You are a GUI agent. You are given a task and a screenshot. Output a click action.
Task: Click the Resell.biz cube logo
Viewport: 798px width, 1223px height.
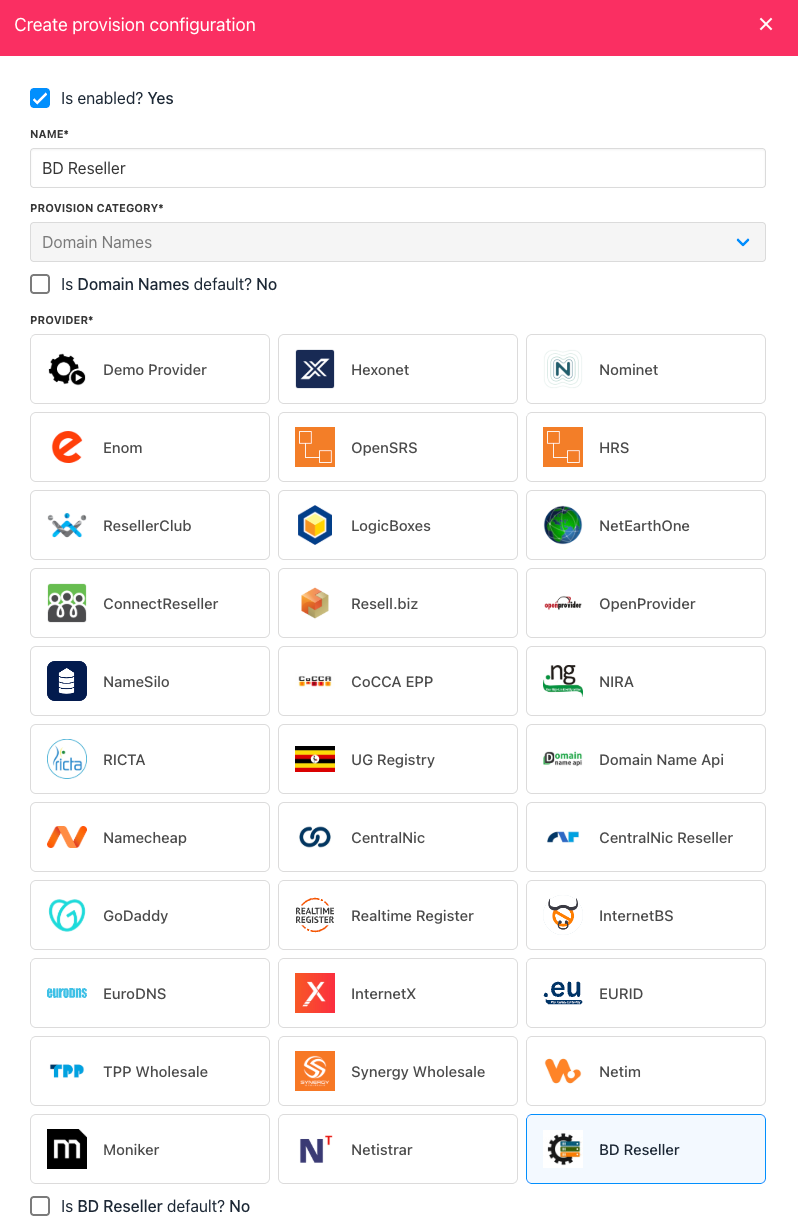315,604
